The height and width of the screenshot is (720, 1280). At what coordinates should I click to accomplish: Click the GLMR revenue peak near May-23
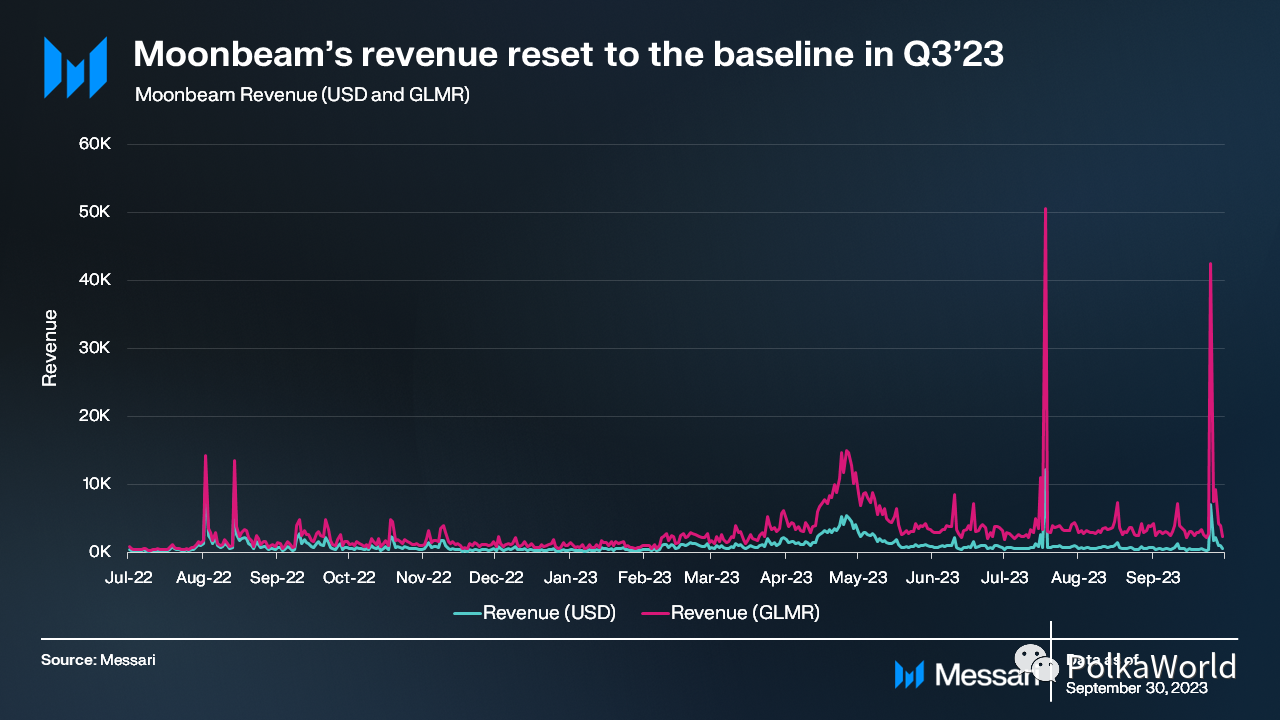pyautogui.click(x=846, y=451)
